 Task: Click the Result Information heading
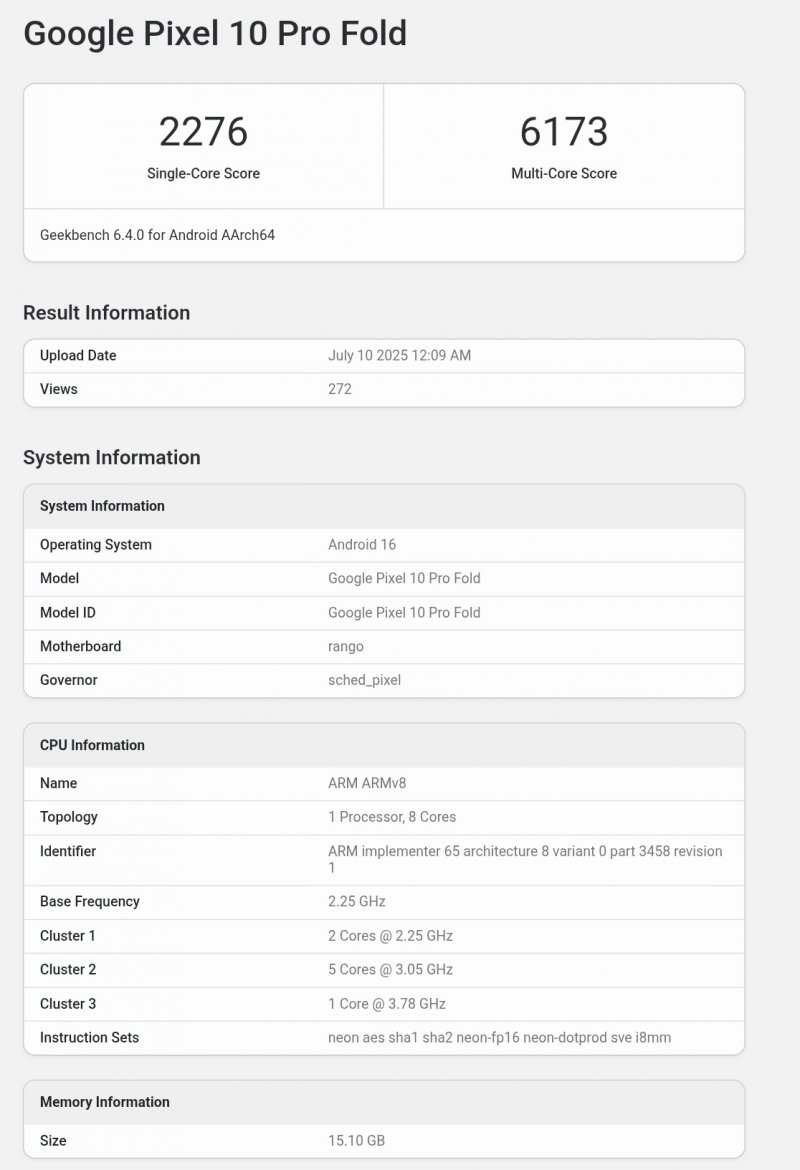click(107, 313)
